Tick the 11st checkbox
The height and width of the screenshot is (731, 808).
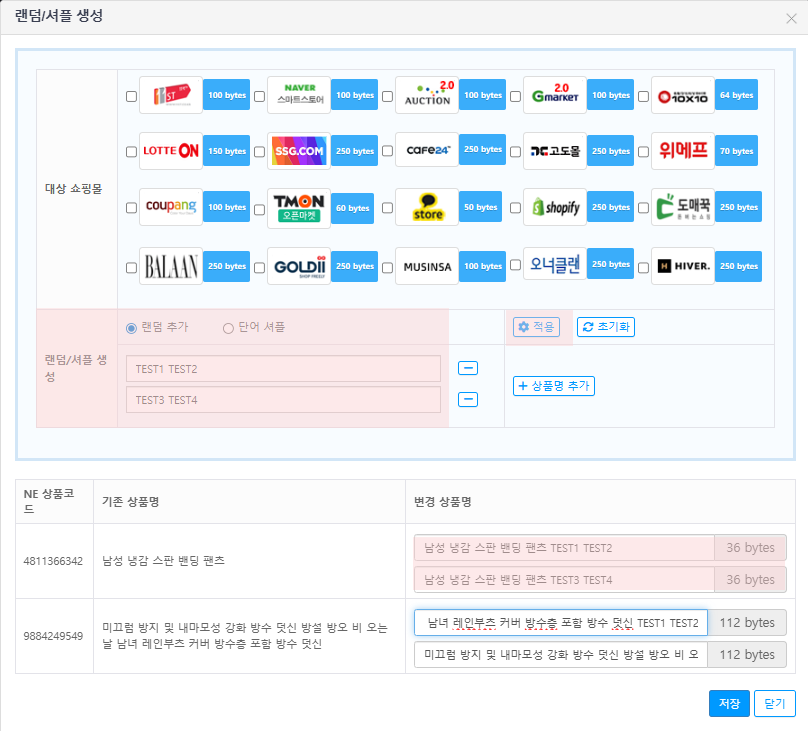pos(131,96)
